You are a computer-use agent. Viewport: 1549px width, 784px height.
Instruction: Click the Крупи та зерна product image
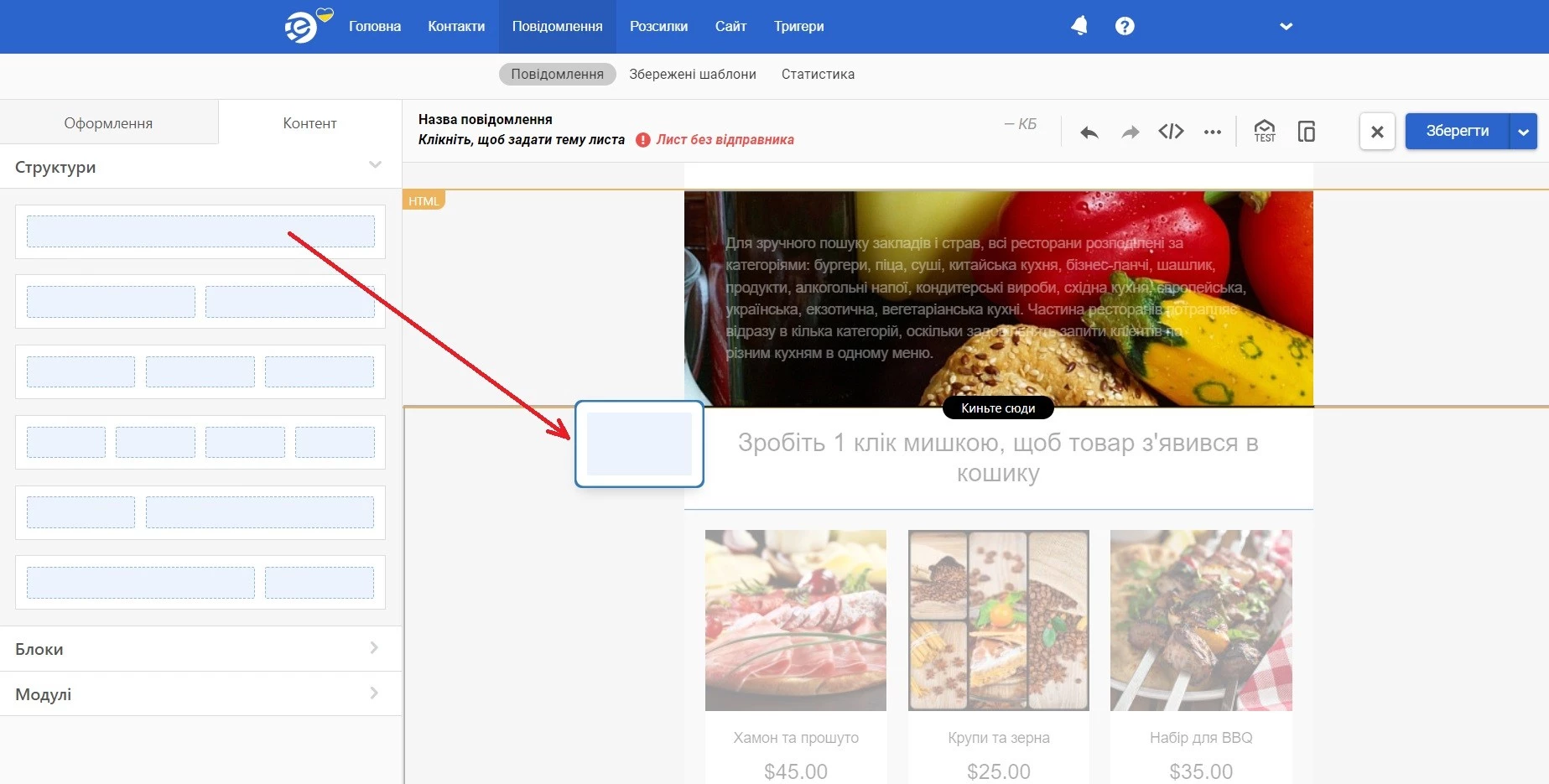(x=999, y=620)
